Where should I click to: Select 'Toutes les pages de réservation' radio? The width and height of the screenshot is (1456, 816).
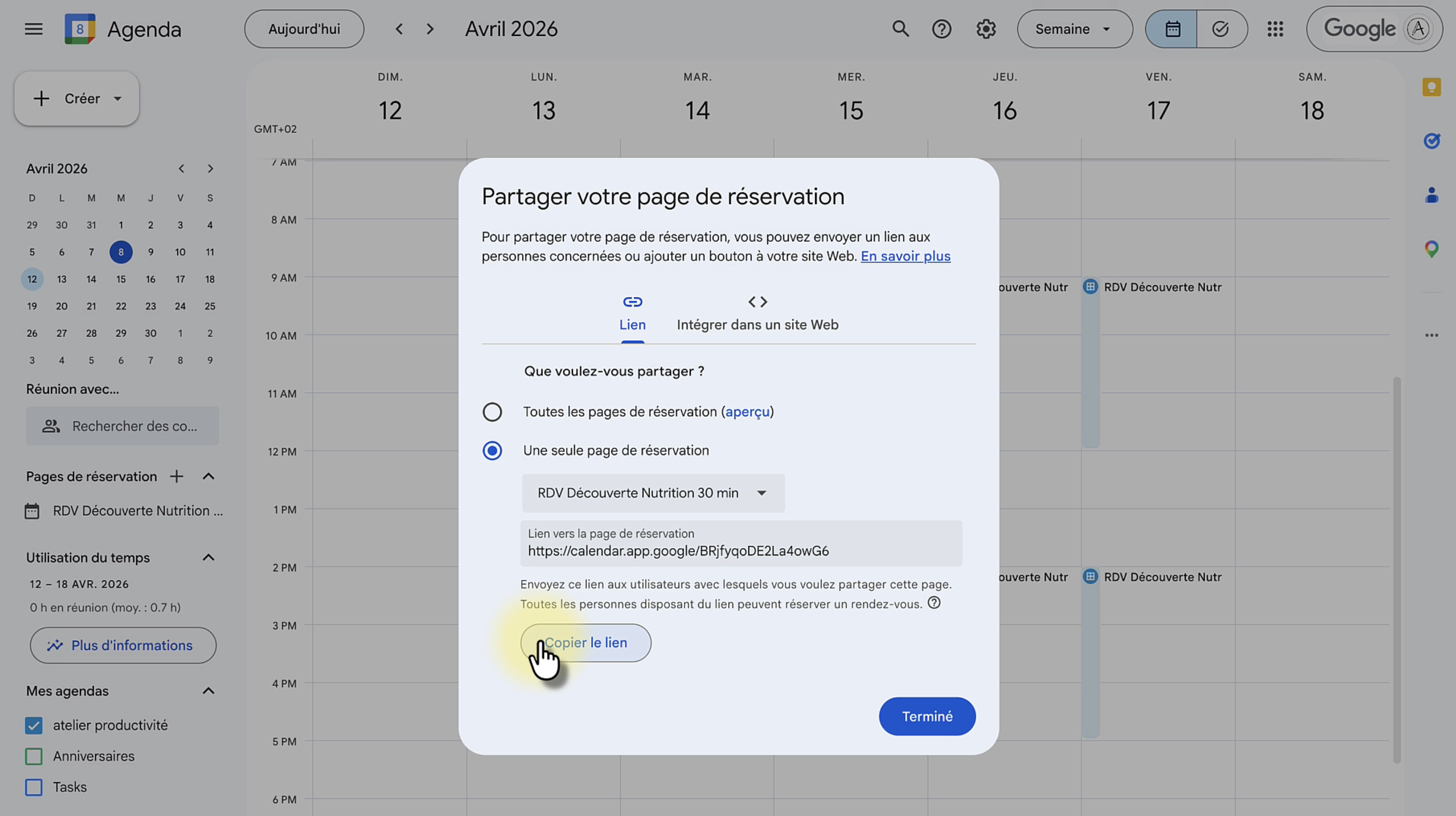492,412
